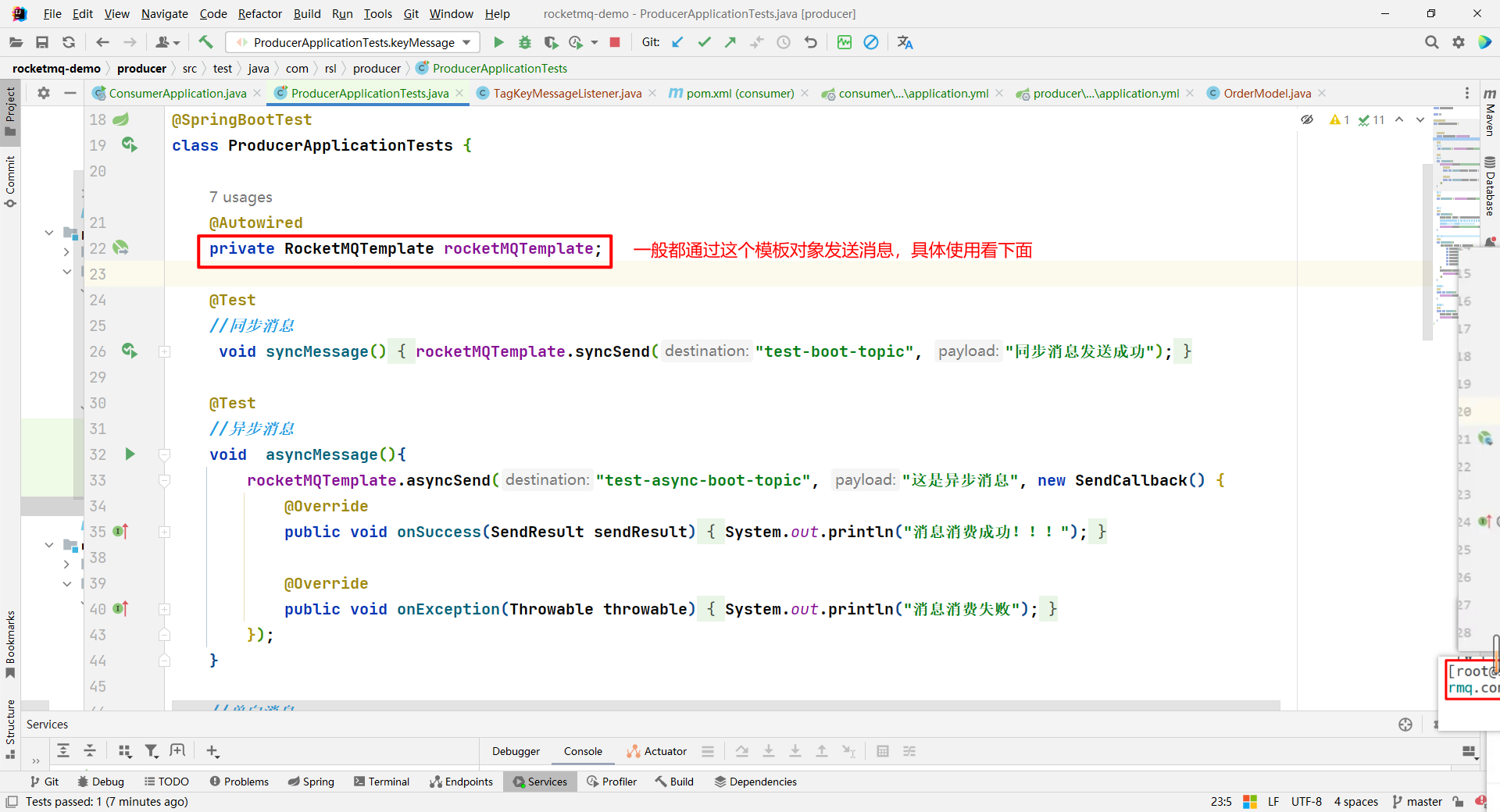Push commits with the Git up-right arrow

(730, 42)
